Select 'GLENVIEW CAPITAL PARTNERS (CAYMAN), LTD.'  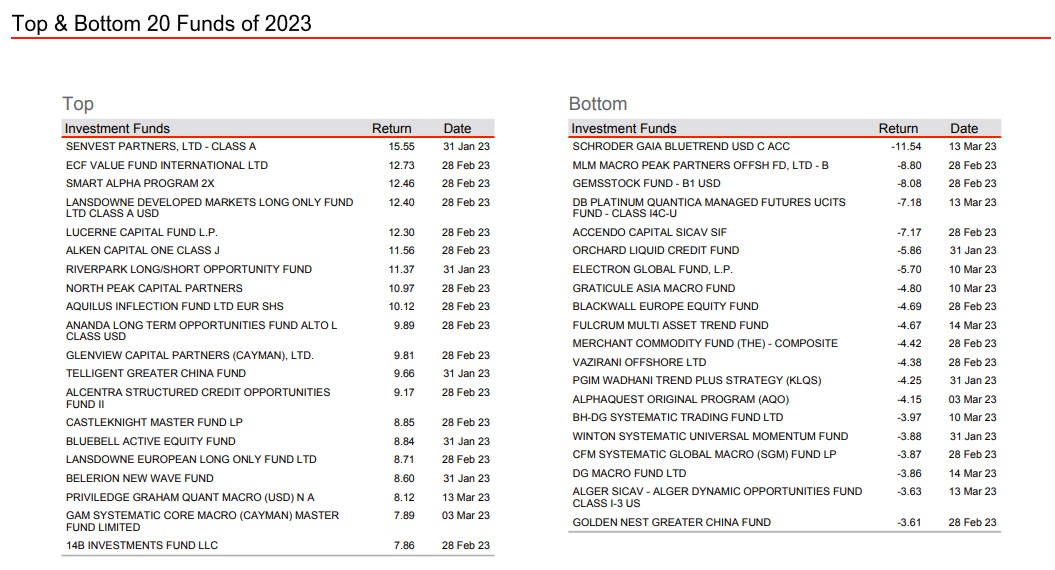[x=190, y=355]
